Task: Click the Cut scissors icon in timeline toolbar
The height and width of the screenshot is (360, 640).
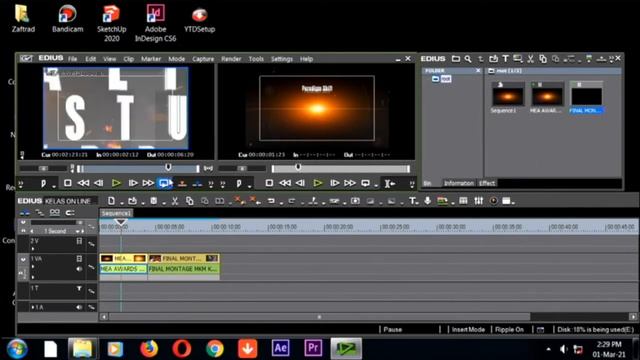Action: (x=175, y=201)
